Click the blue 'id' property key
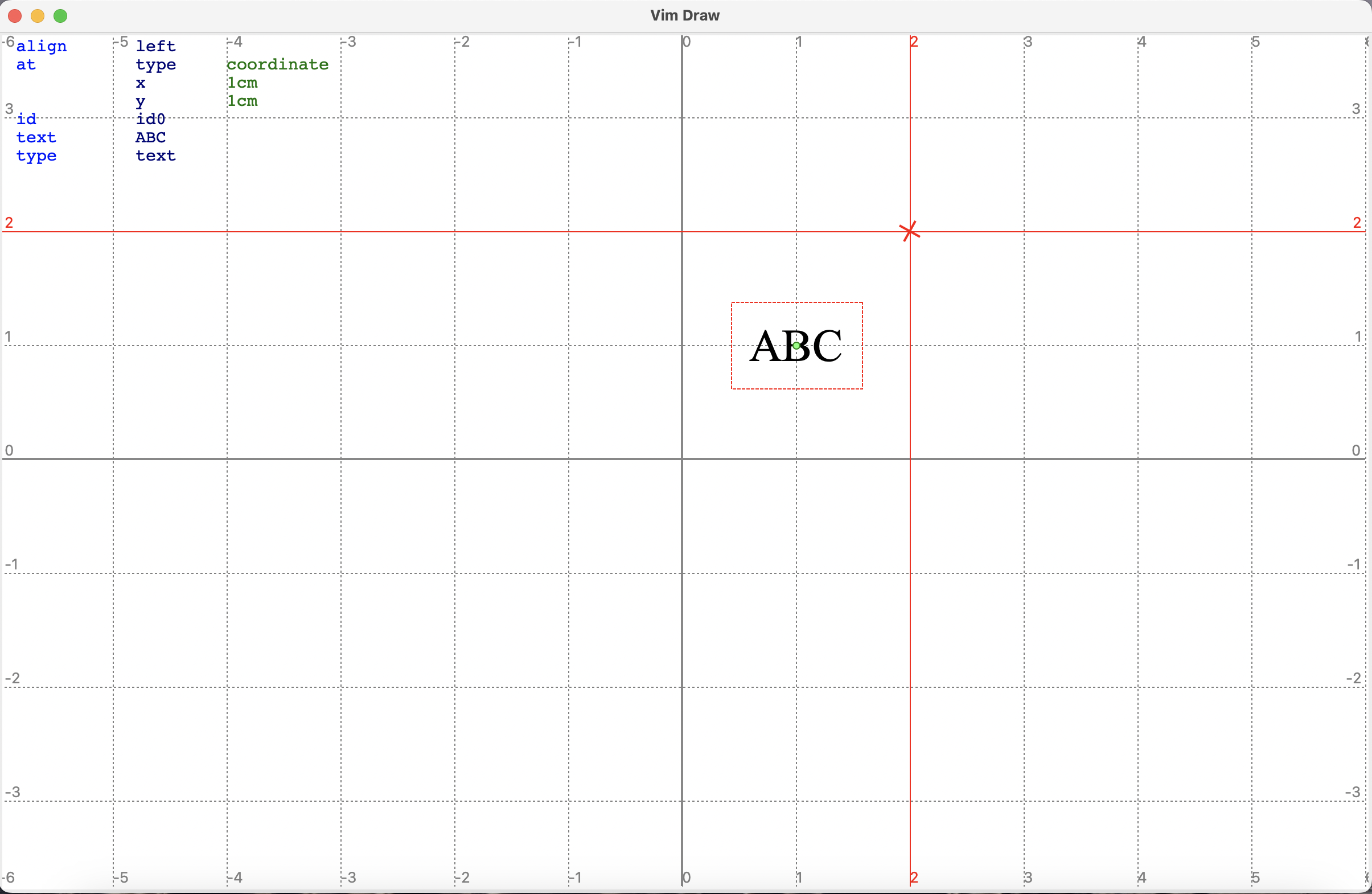 click(x=26, y=120)
